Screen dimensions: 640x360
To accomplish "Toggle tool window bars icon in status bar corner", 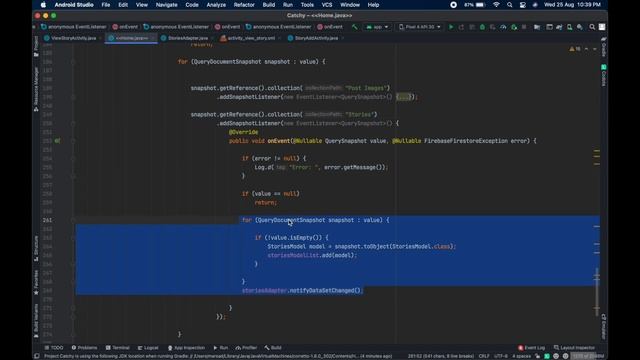I will click(x=37, y=356).
